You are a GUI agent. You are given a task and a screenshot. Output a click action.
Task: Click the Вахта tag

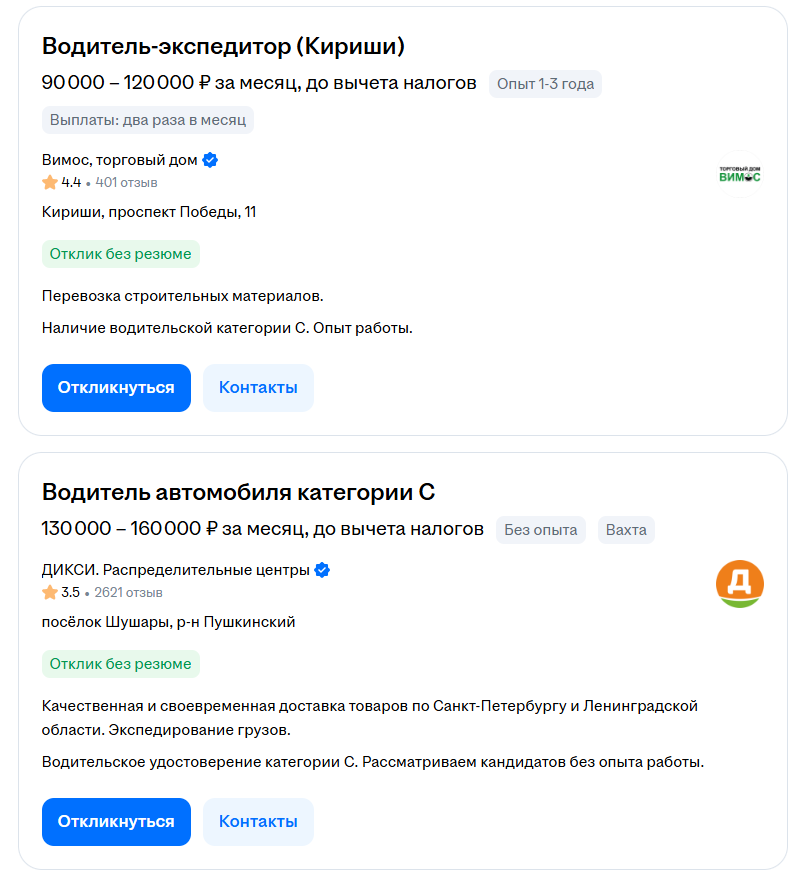click(x=626, y=530)
